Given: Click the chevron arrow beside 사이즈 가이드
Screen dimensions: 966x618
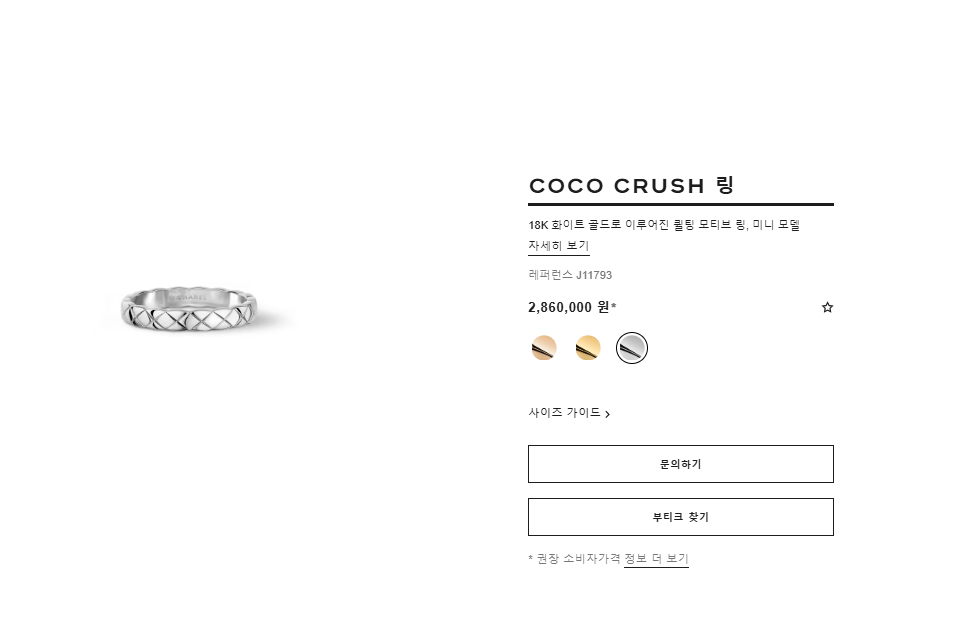Looking at the screenshot, I should coord(608,414).
